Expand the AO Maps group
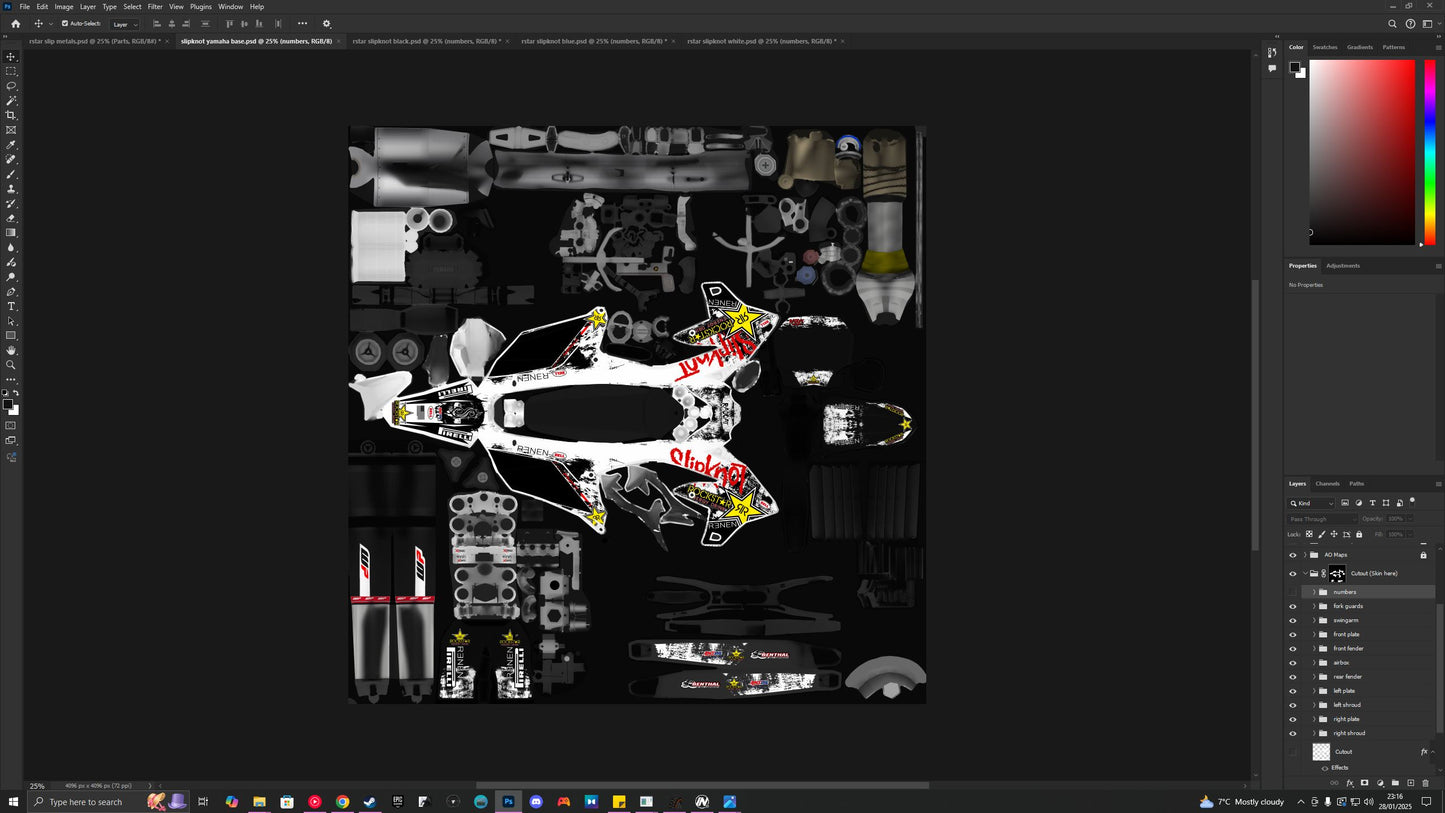 [x=1304, y=555]
